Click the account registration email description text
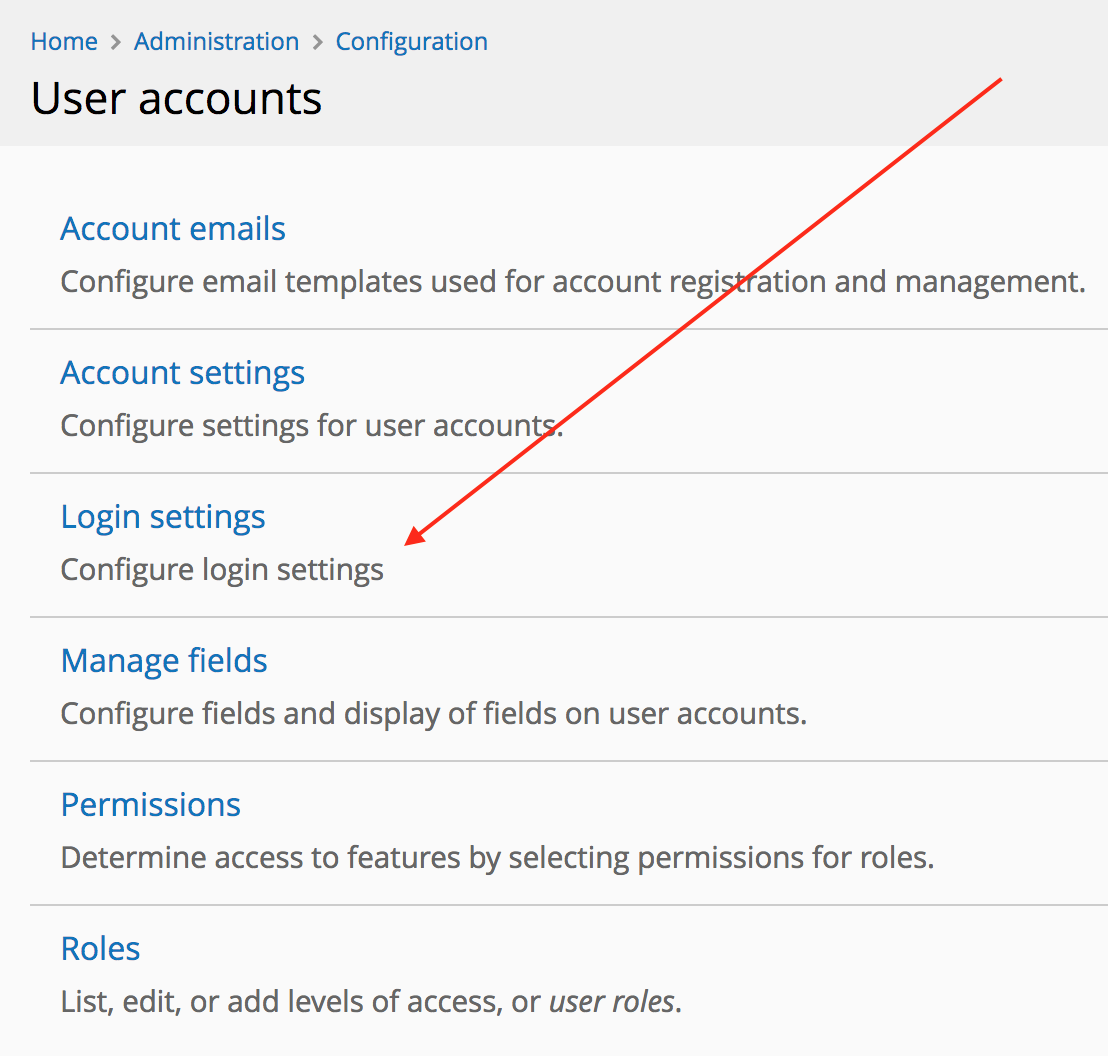This screenshot has height=1056, width=1108. [x=572, y=281]
